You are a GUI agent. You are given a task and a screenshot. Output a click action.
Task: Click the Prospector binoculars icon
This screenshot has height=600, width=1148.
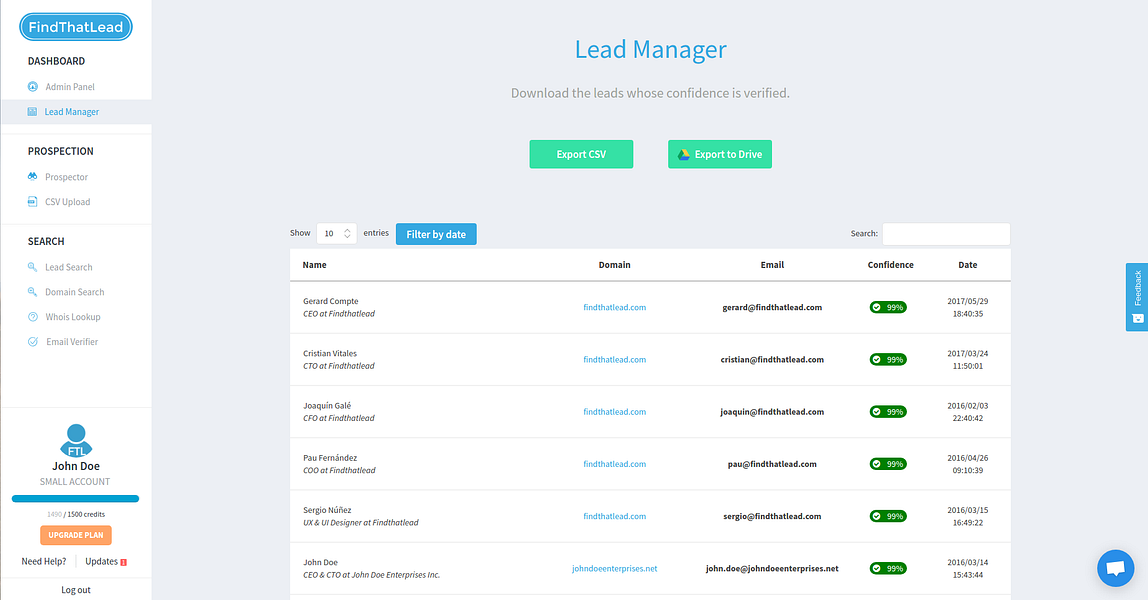tap(32, 176)
